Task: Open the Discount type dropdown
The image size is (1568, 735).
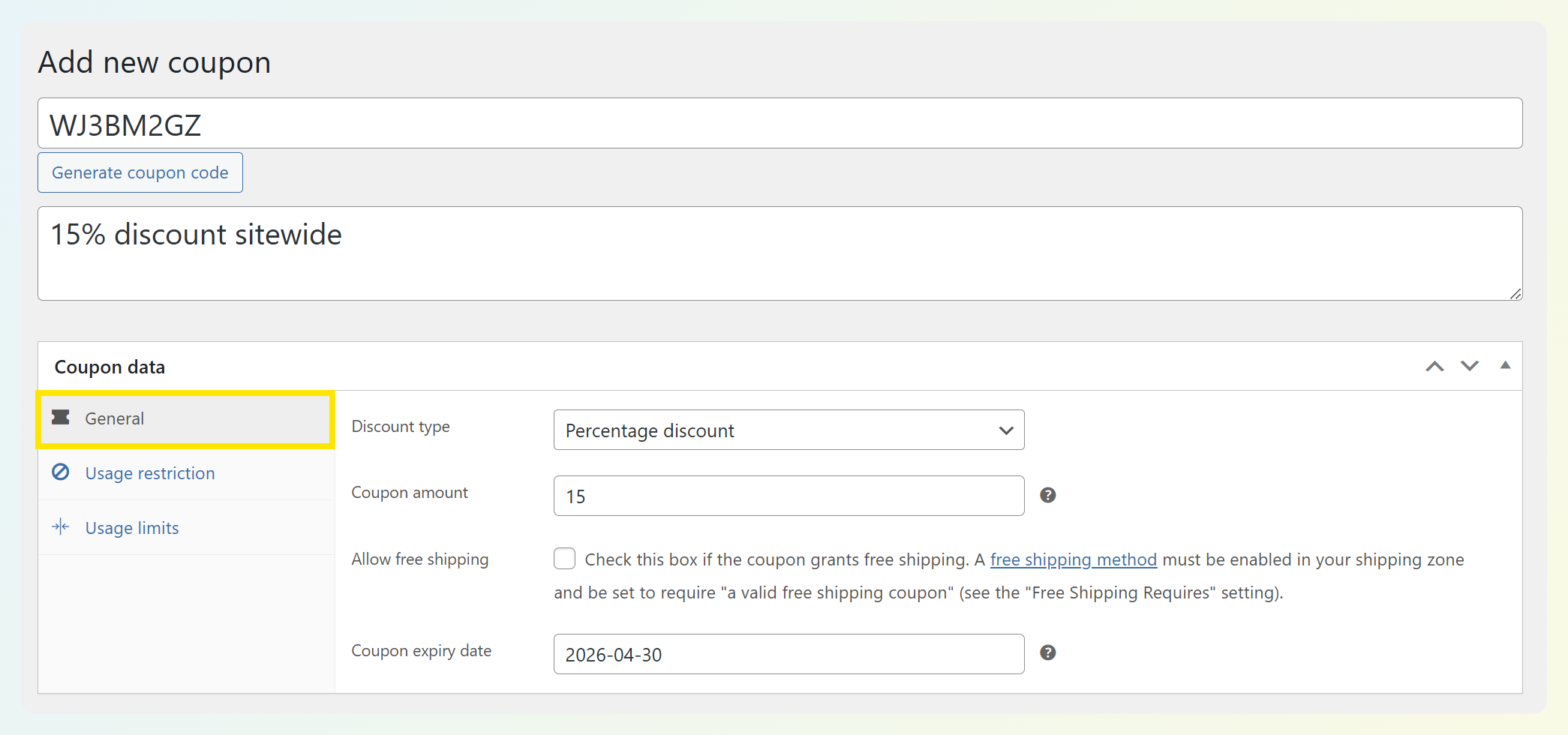Action: tap(789, 430)
